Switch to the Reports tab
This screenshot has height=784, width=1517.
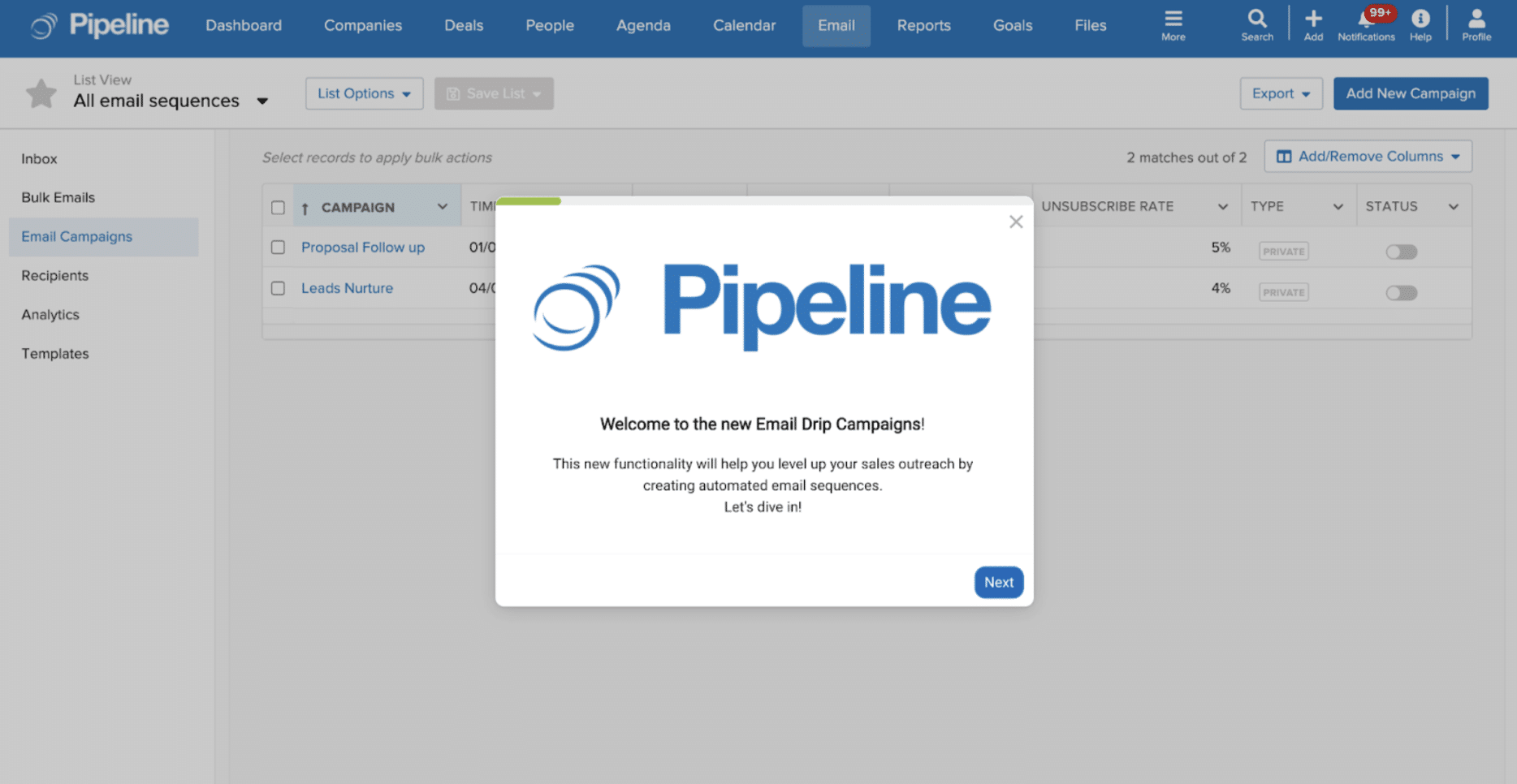[923, 25]
